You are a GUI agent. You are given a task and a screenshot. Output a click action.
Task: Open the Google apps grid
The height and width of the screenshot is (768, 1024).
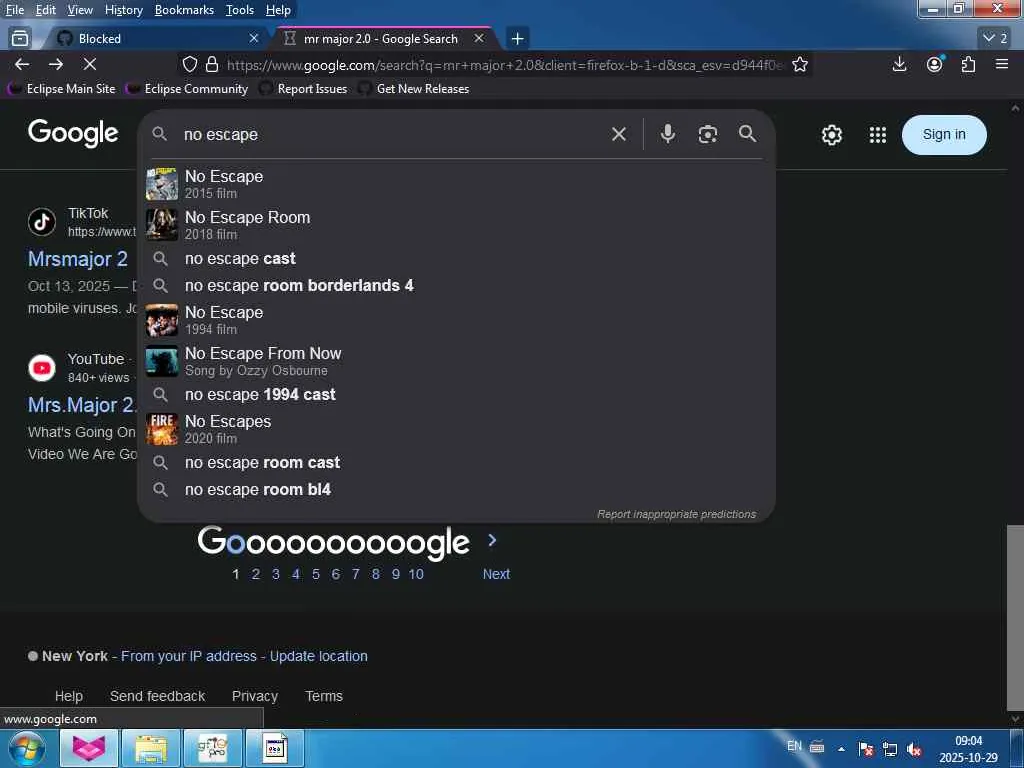click(x=878, y=135)
